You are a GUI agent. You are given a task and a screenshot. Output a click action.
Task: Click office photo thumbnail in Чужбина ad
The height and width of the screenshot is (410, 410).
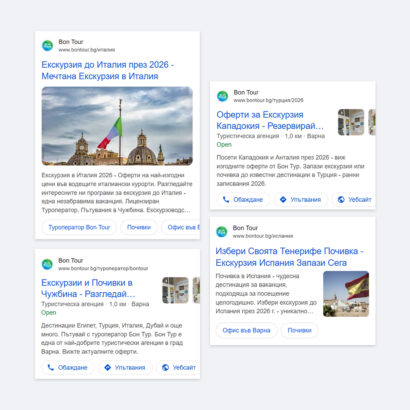click(175, 290)
